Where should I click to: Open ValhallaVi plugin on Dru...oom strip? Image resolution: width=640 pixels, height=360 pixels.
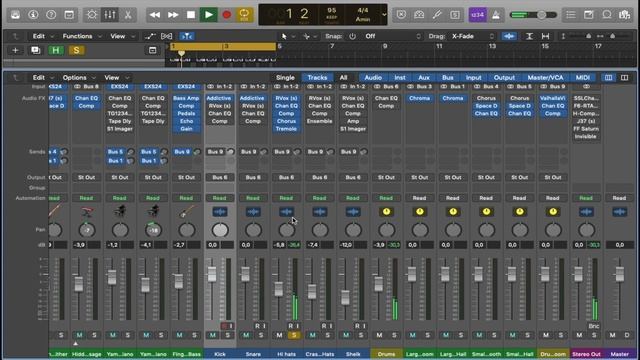click(x=553, y=98)
